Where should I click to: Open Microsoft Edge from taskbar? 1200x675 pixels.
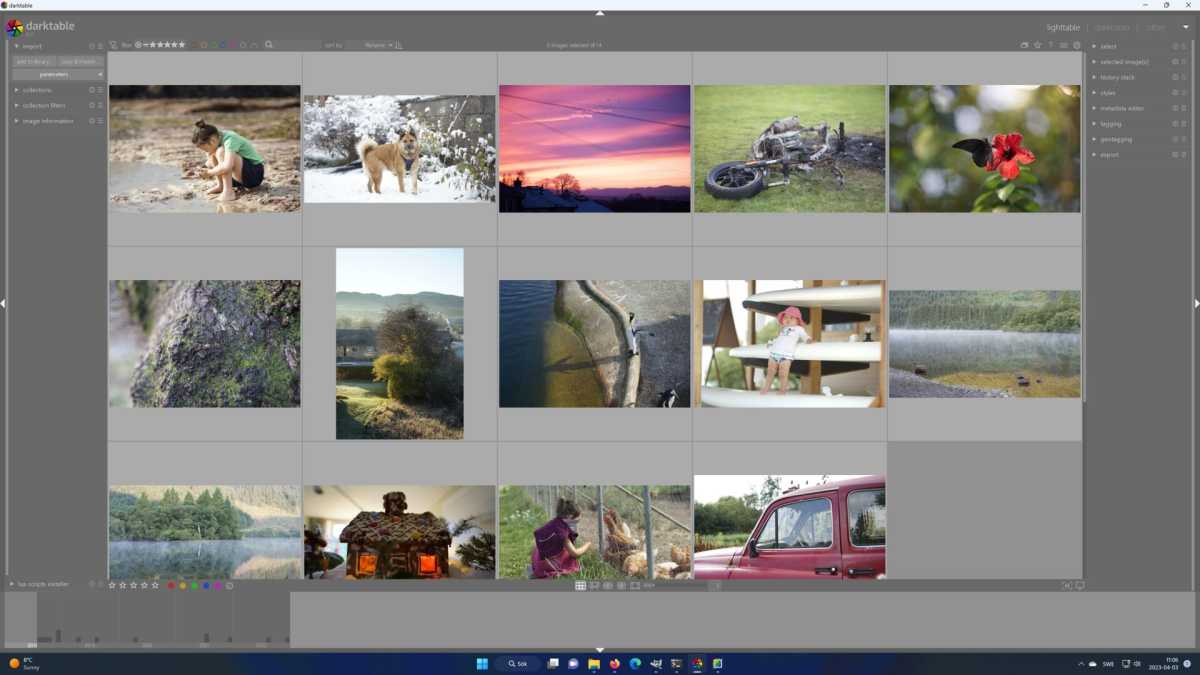click(635, 663)
